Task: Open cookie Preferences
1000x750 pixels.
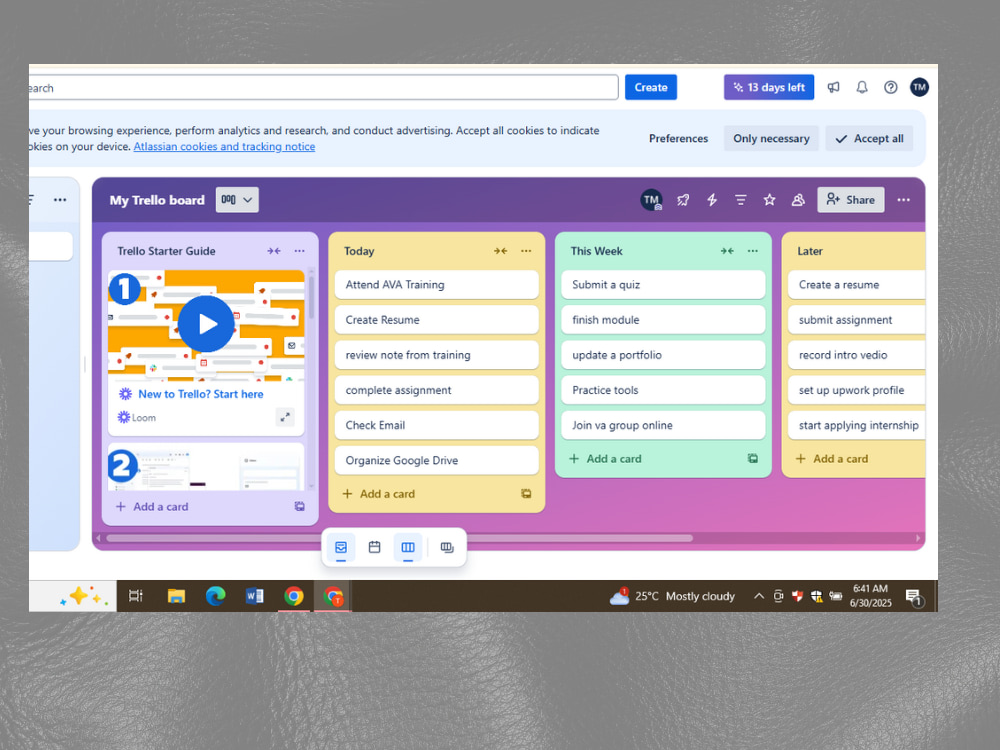Action: (678, 138)
